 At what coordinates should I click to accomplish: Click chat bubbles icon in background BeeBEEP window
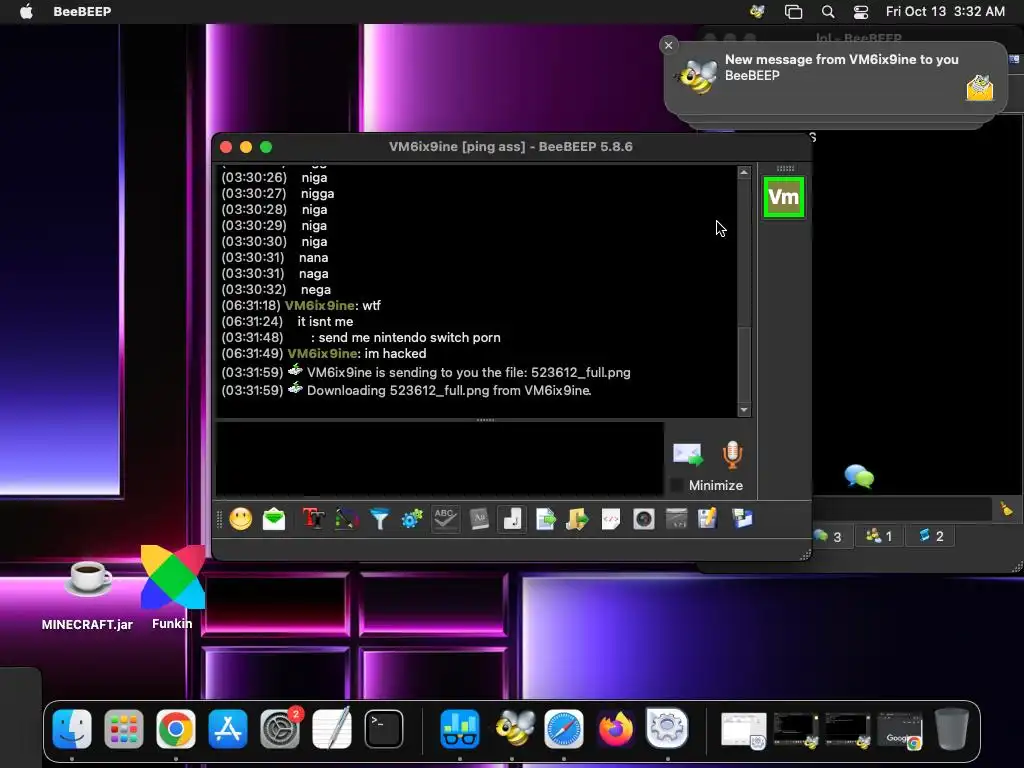point(859,477)
